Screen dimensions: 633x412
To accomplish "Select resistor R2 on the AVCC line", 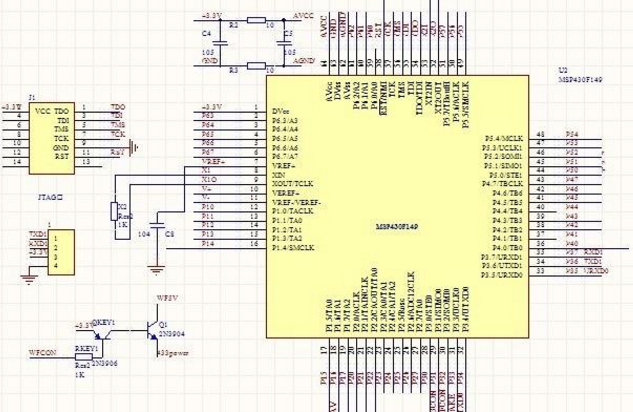I will pos(256,20).
